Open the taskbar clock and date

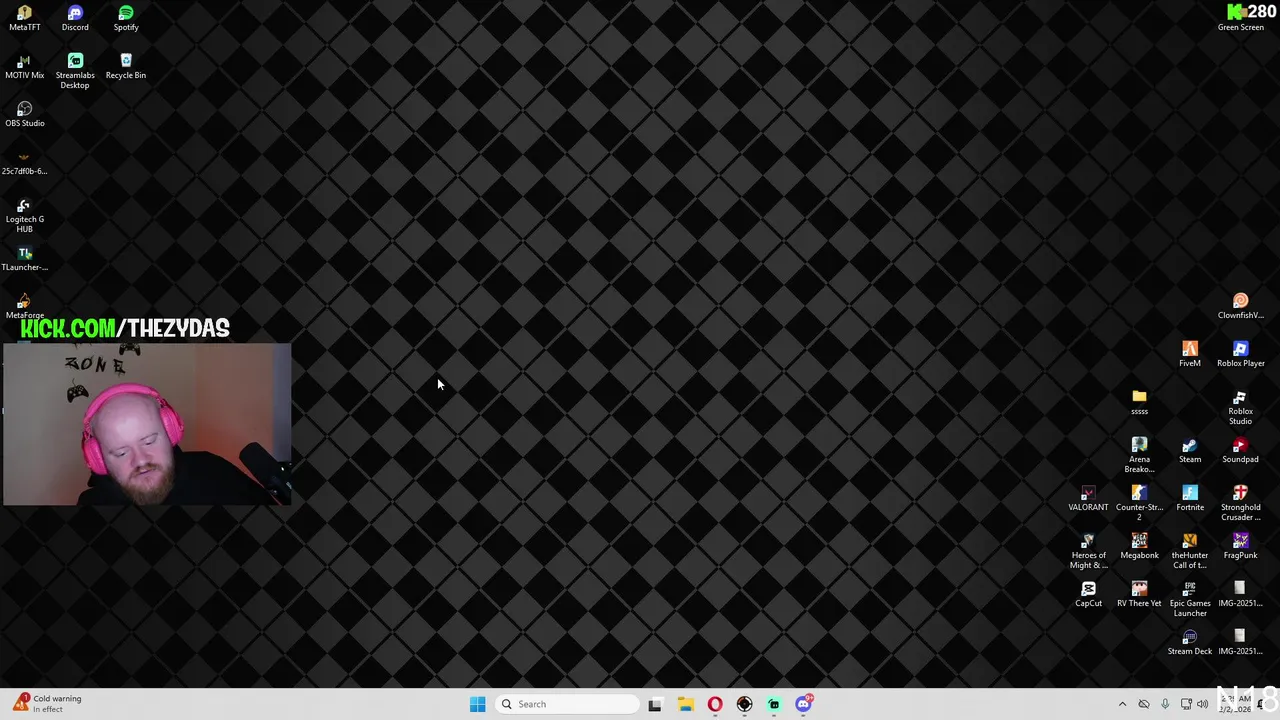coord(1236,704)
